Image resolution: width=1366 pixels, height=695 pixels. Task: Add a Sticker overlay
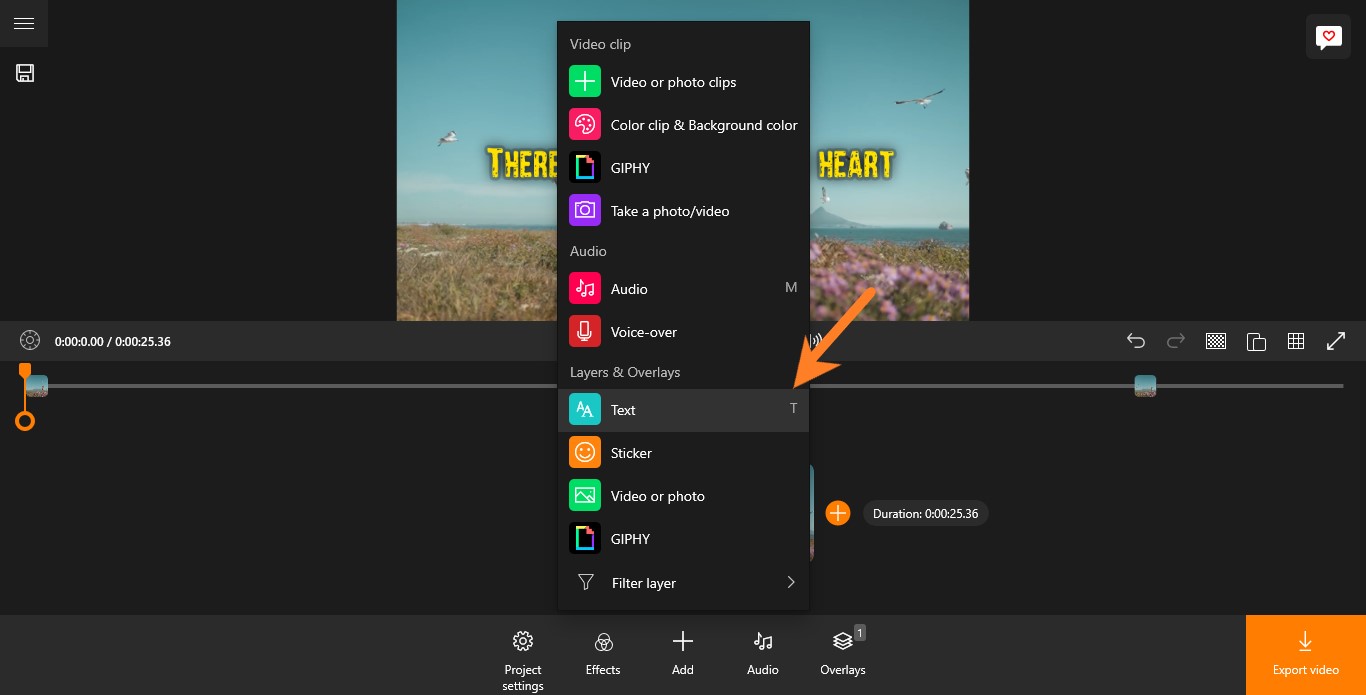click(683, 453)
